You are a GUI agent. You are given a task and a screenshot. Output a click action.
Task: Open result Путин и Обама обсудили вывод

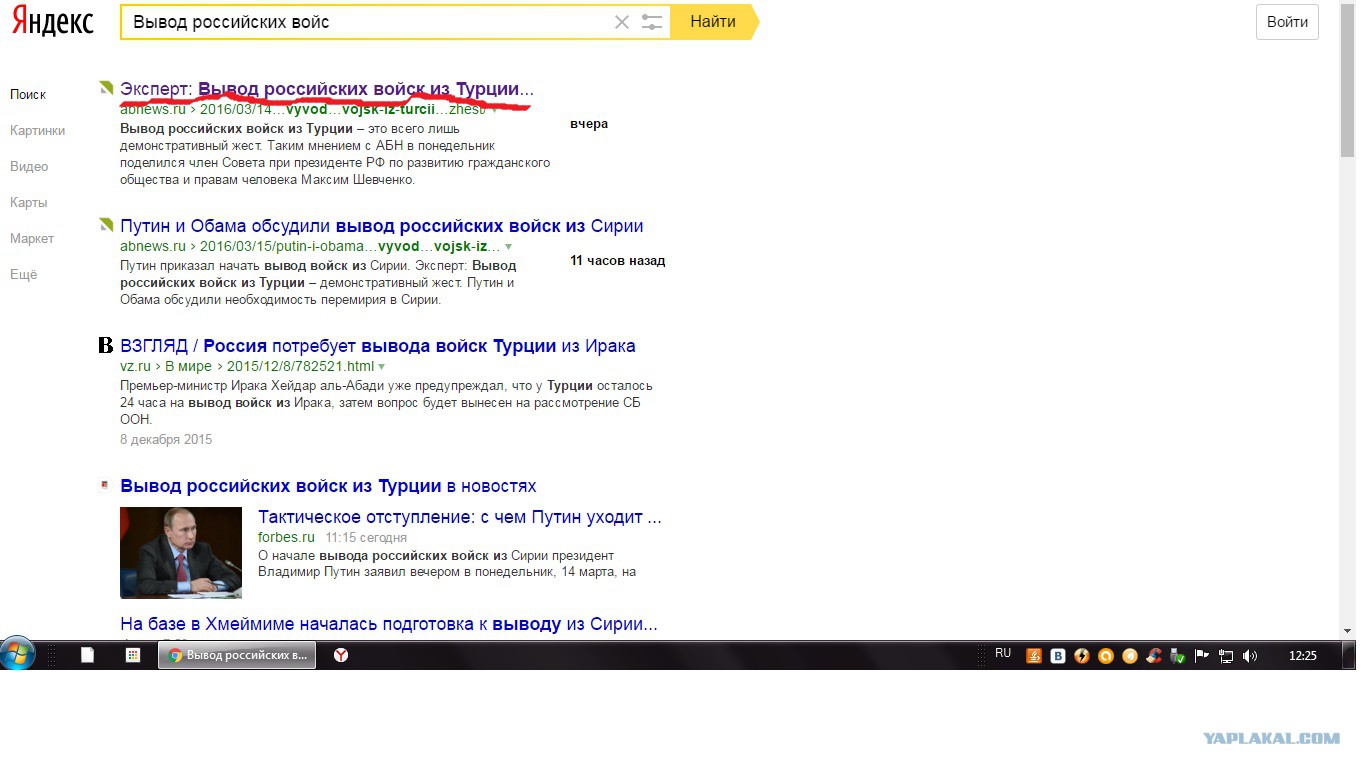pyautogui.click(x=382, y=226)
